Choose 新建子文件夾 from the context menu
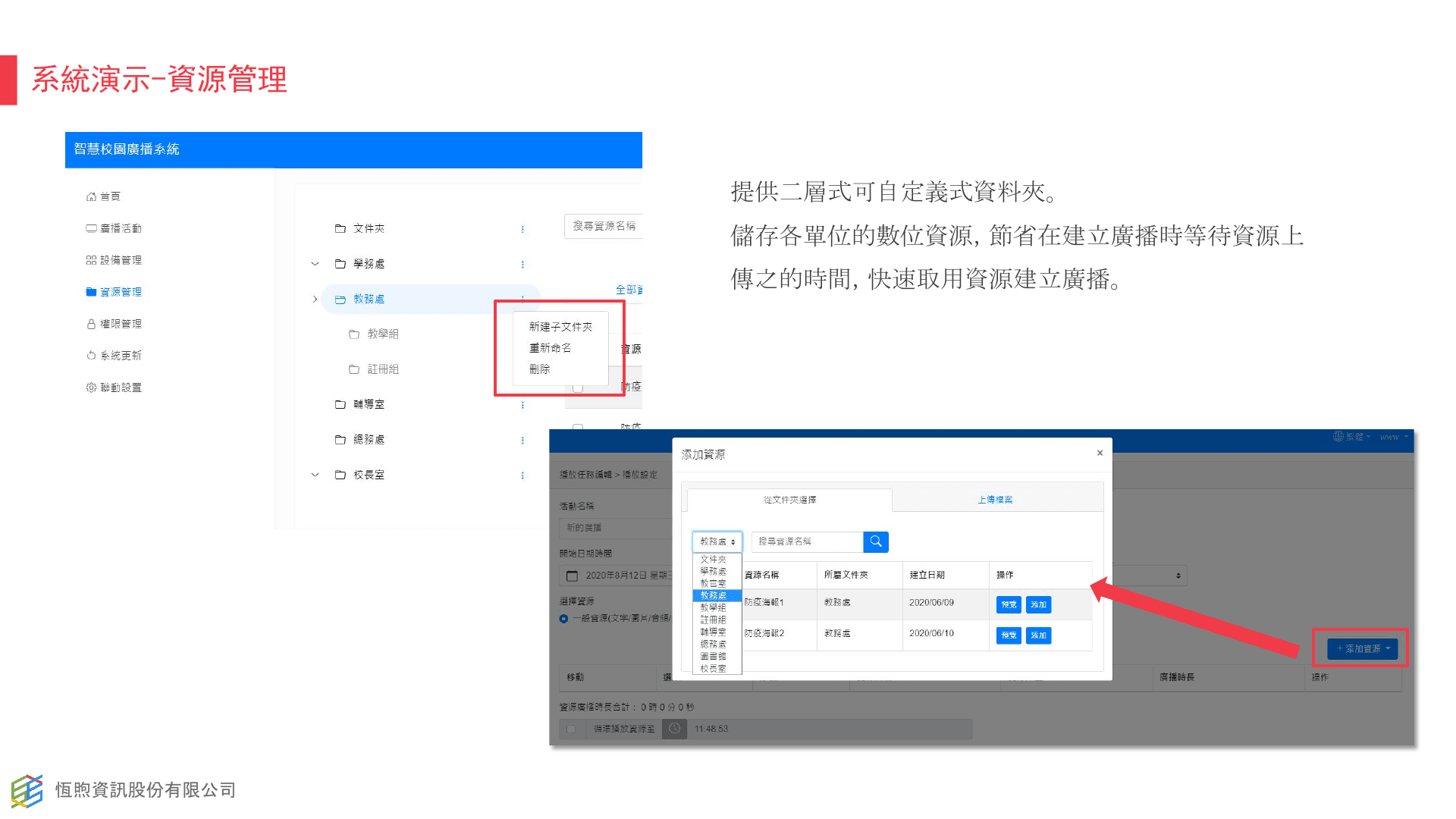 (x=560, y=327)
